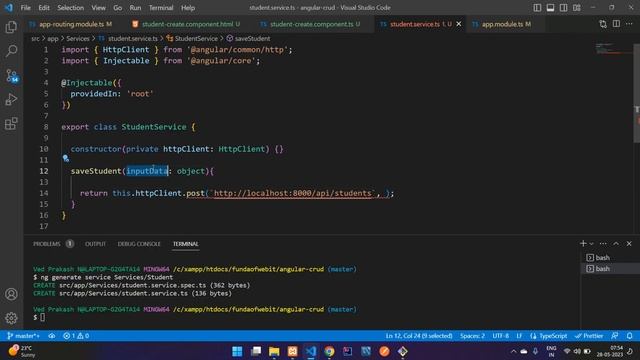640x360 pixels.
Task: Open the Manage gear settings menu
Action: pyautogui.click(x=11, y=318)
